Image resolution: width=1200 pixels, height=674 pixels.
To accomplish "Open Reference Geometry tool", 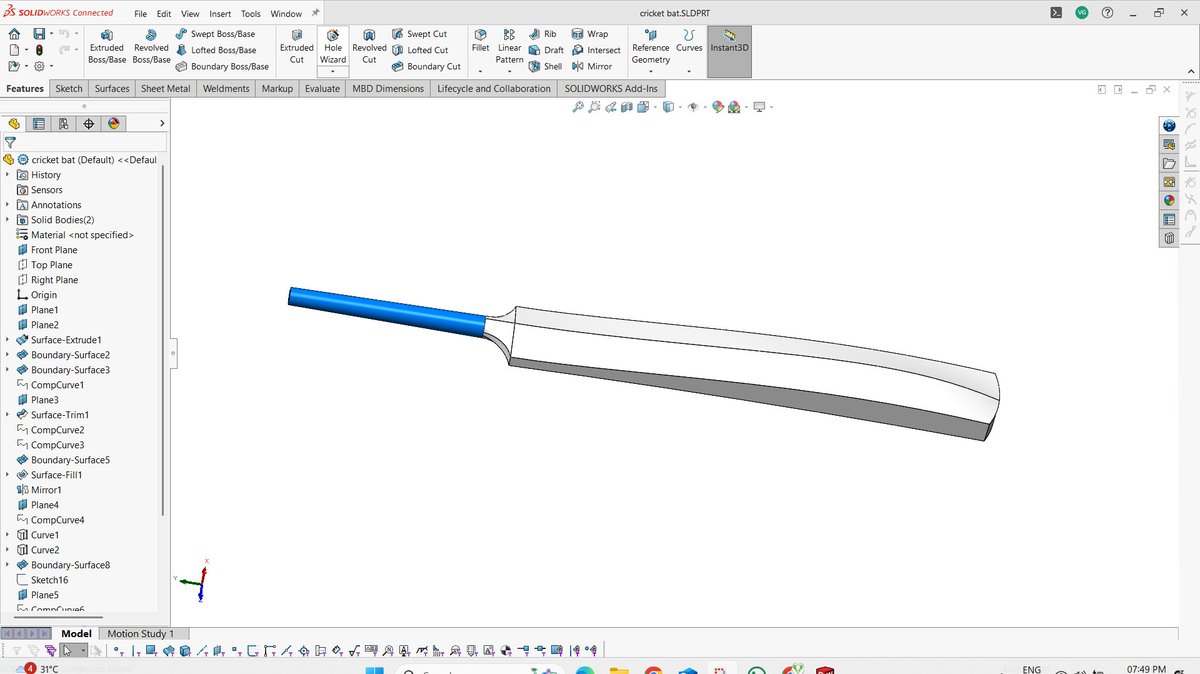I will pos(650,47).
